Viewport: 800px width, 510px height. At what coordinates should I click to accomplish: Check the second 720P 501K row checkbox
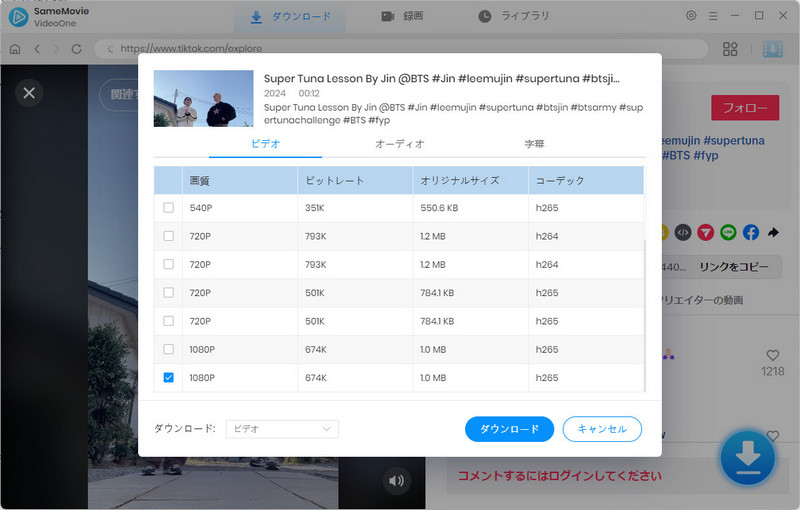tap(168, 321)
